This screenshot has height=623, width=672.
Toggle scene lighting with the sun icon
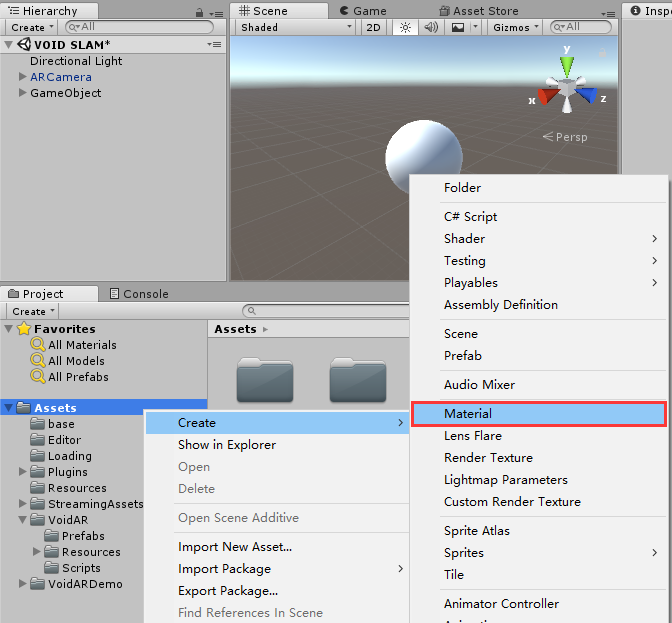(x=406, y=28)
